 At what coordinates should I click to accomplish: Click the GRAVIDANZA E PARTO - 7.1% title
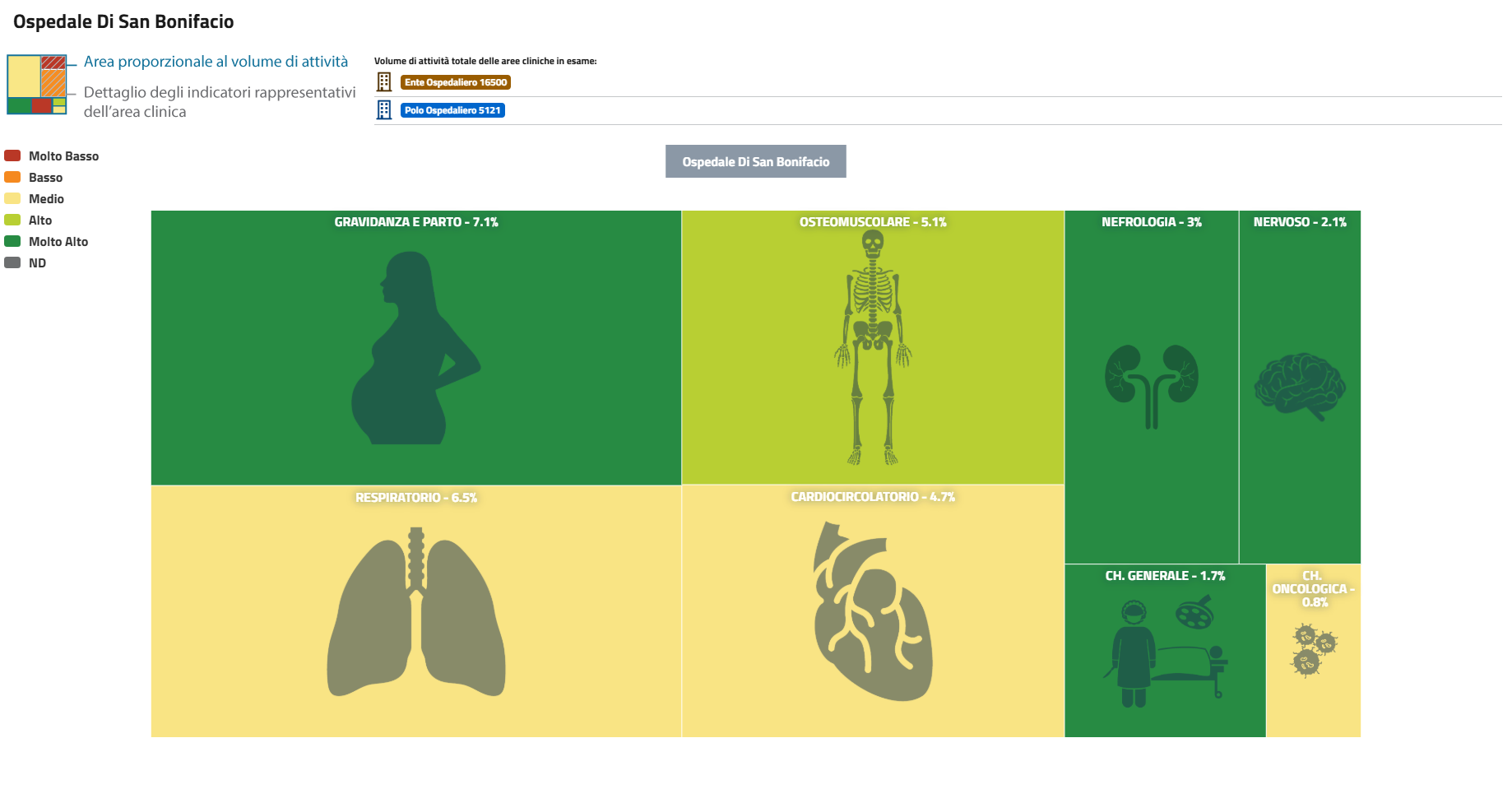tap(415, 222)
